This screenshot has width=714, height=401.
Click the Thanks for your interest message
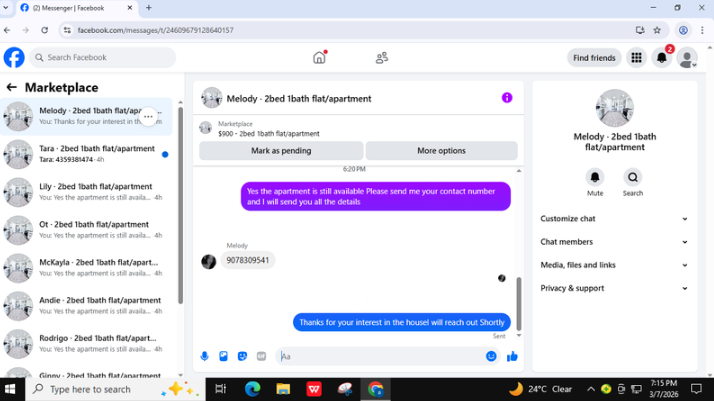pos(402,322)
